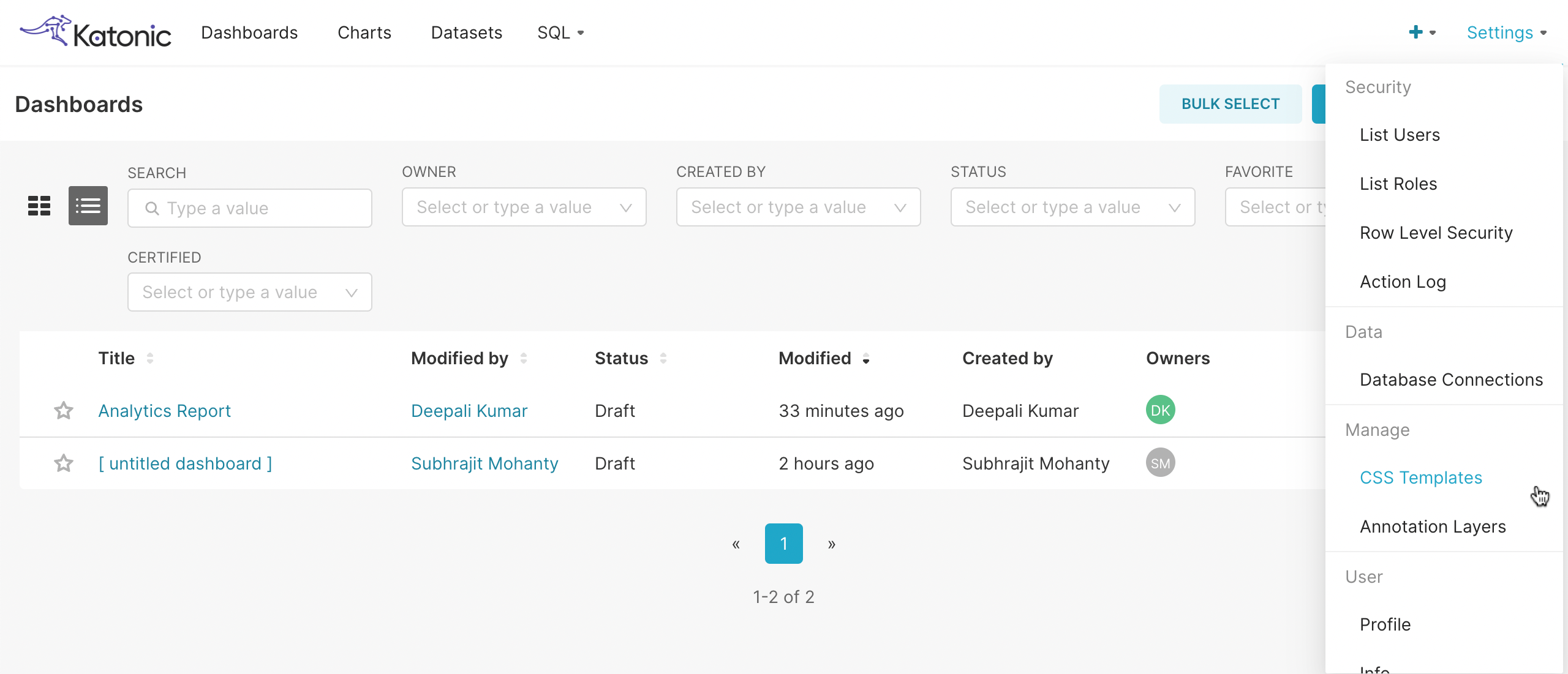Image resolution: width=1568 pixels, height=674 pixels.
Task: Click Created by 'Deepali Kumar' cell
Action: coord(1020,411)
